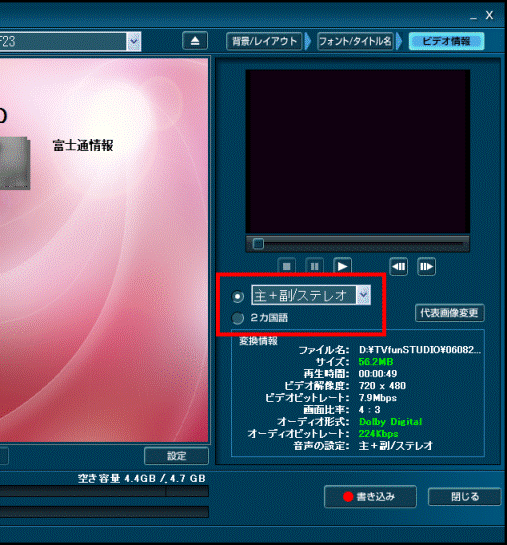Switch to ビデオ情報 tab
507x545 pixels.
447,41
